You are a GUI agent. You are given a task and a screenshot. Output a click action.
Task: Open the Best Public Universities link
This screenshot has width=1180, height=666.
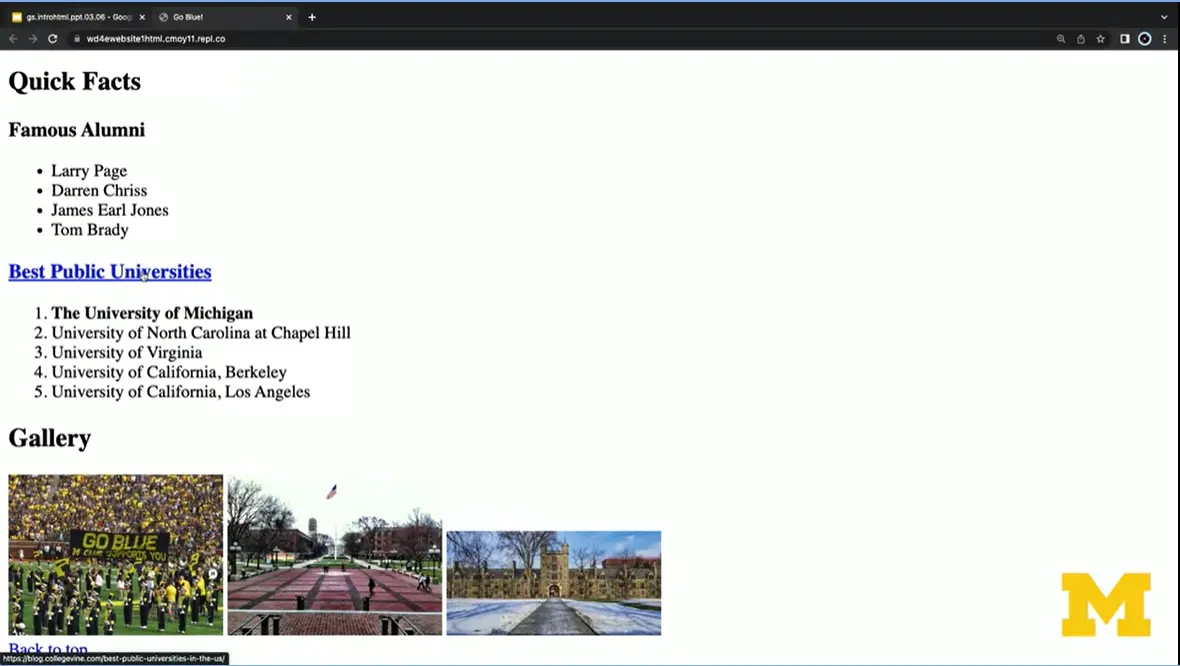coord(110,272)
